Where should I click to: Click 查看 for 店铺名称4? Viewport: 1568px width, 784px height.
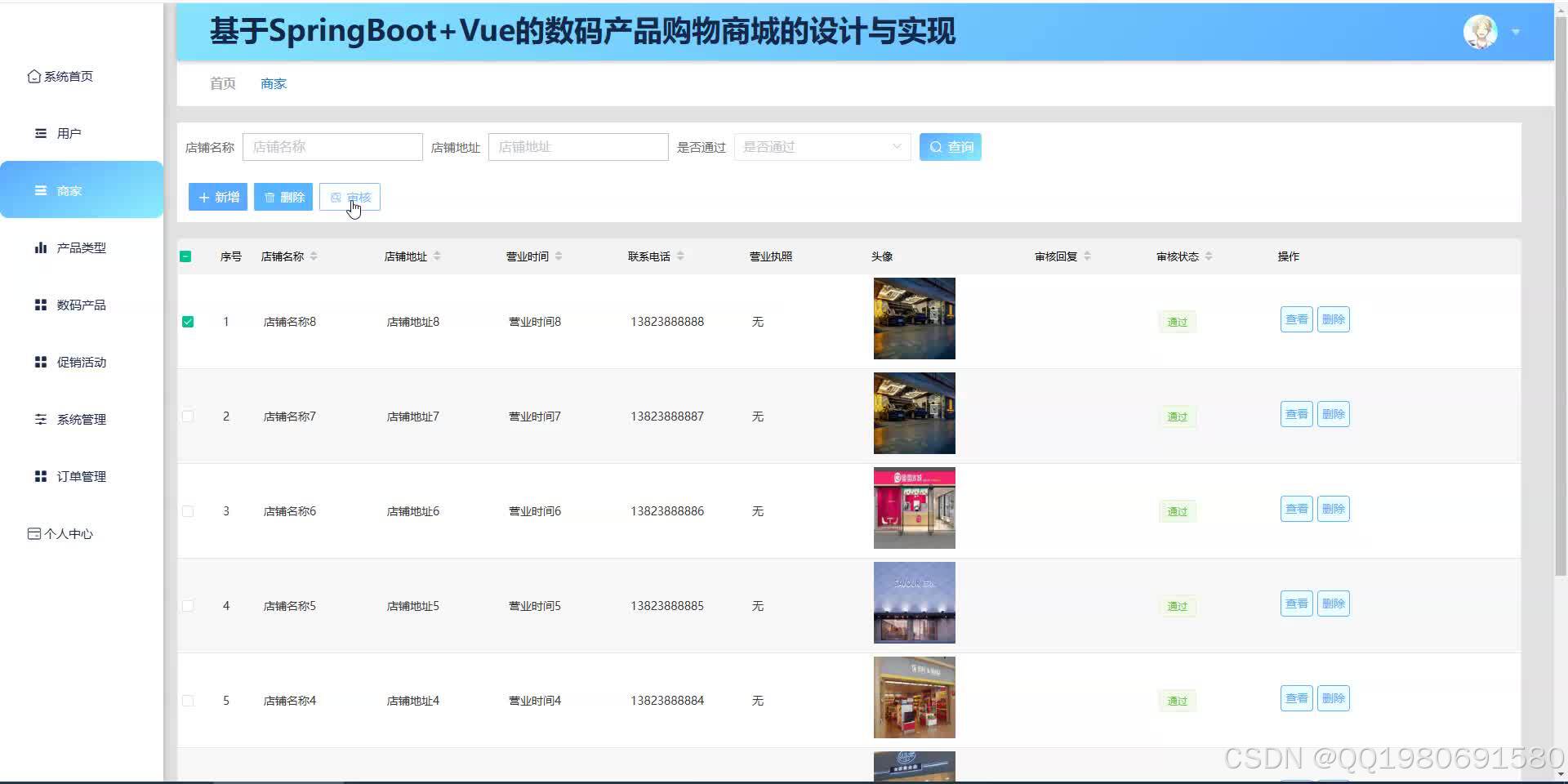[x=1296, y=698]
